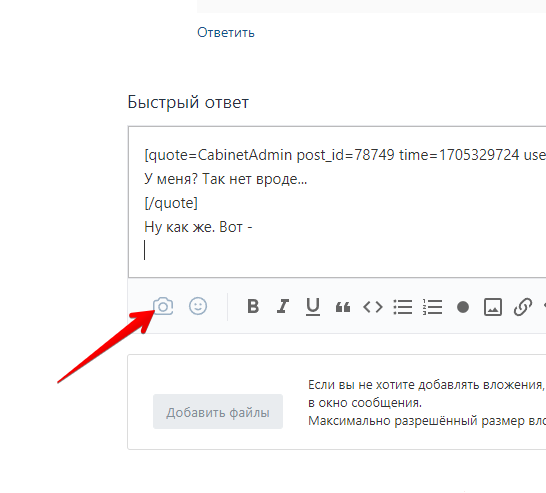This screenshot has width=546, height=493.
Task: Click the line 'У меня? Так нет вроде...'
Action: pos(226,179)
